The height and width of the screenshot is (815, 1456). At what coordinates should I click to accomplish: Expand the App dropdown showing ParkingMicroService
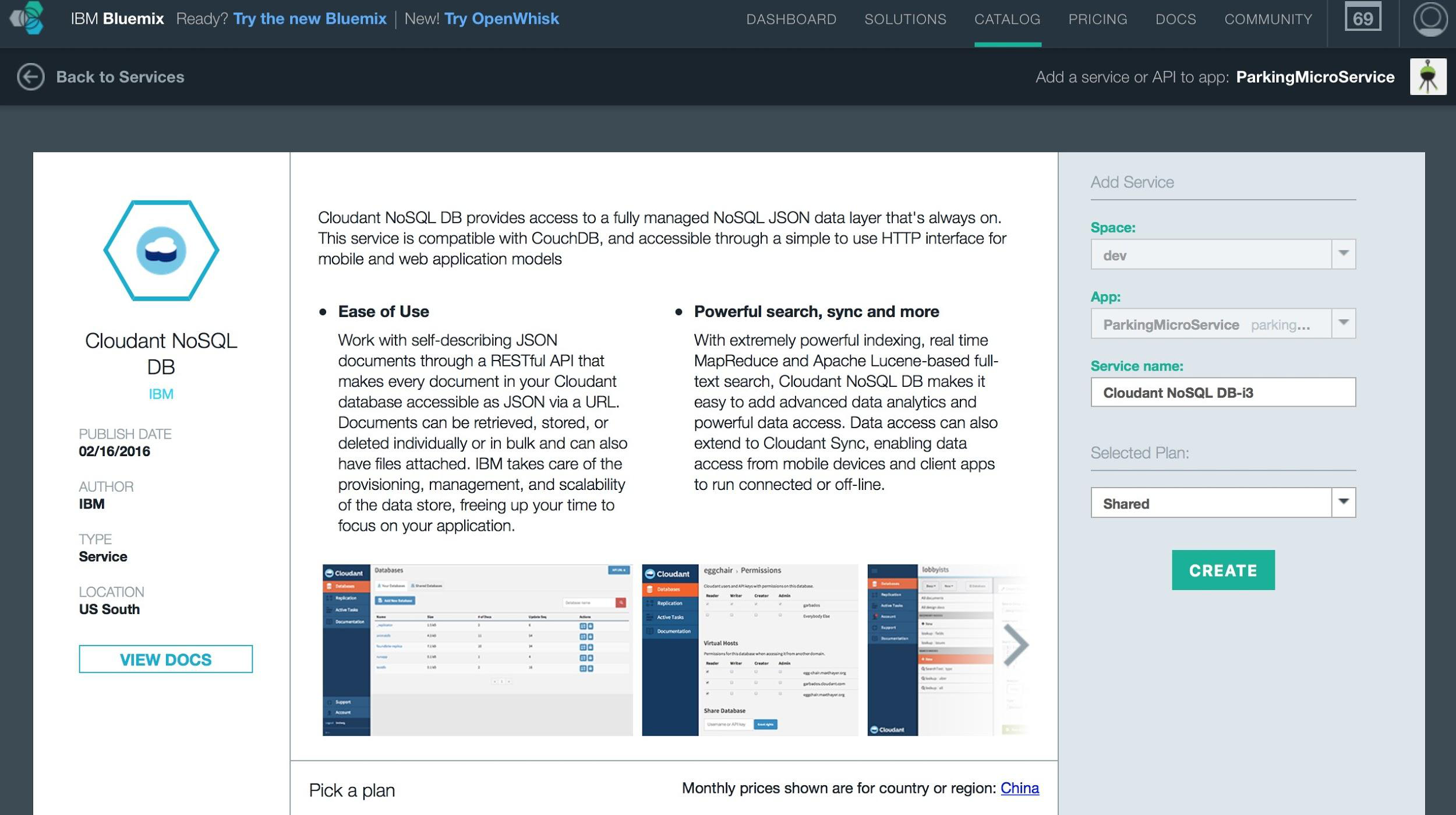point(1223,323)
